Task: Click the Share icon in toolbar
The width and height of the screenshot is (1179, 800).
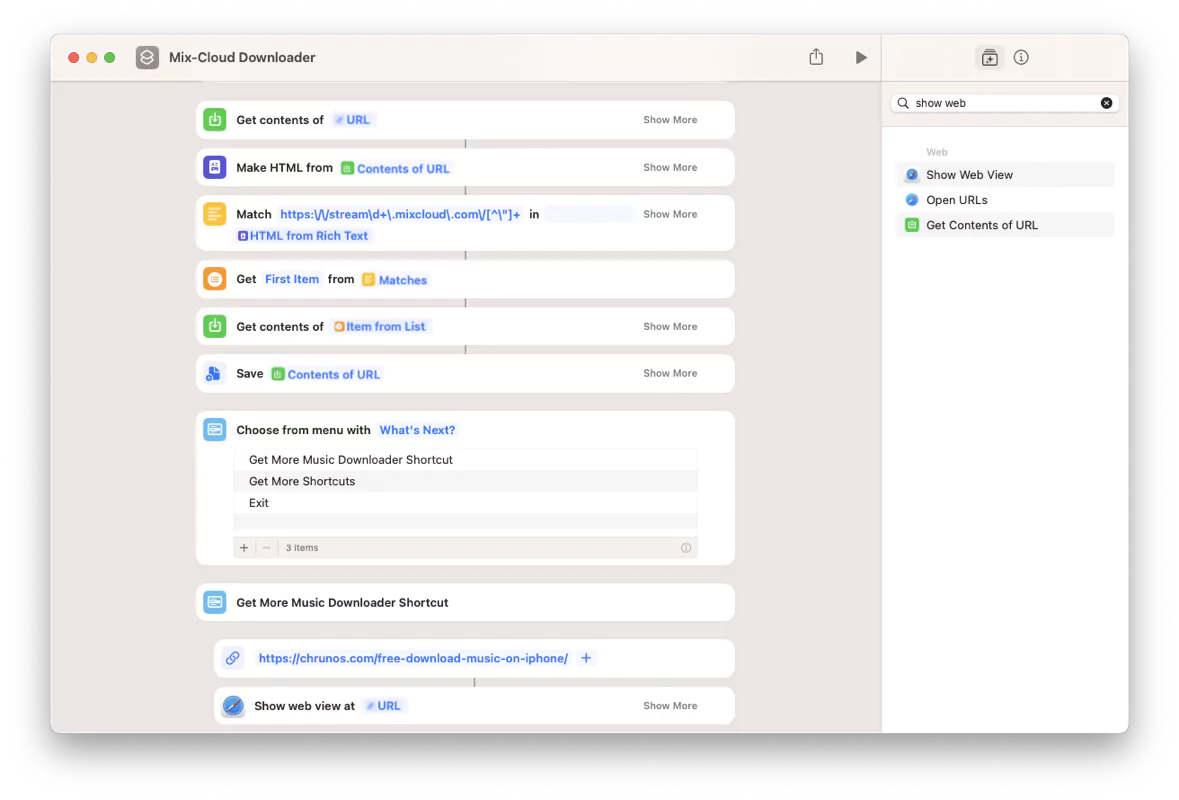Action: pos(816,58)
